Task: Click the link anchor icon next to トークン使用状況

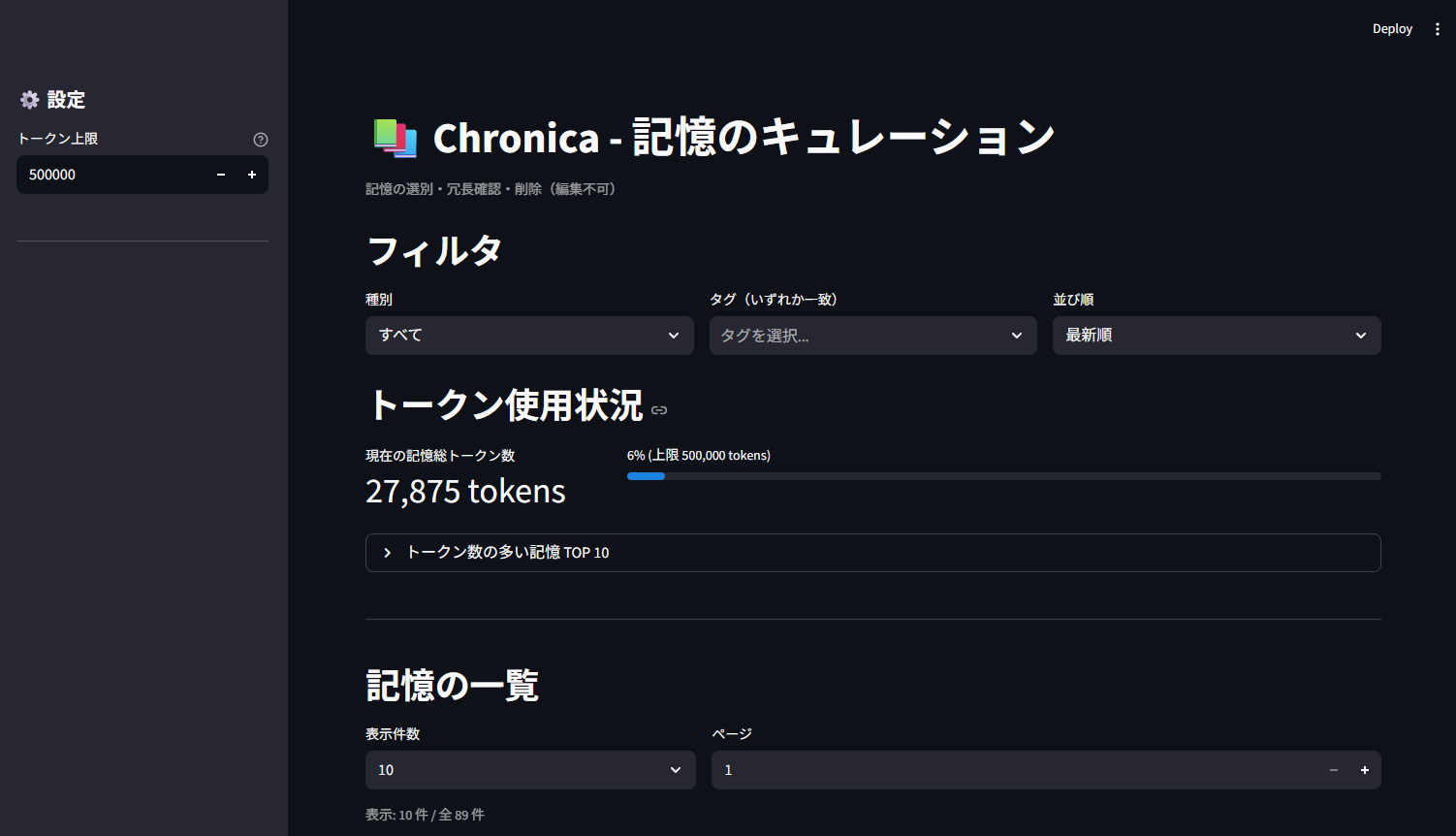Action: click(x=659, y=410)
